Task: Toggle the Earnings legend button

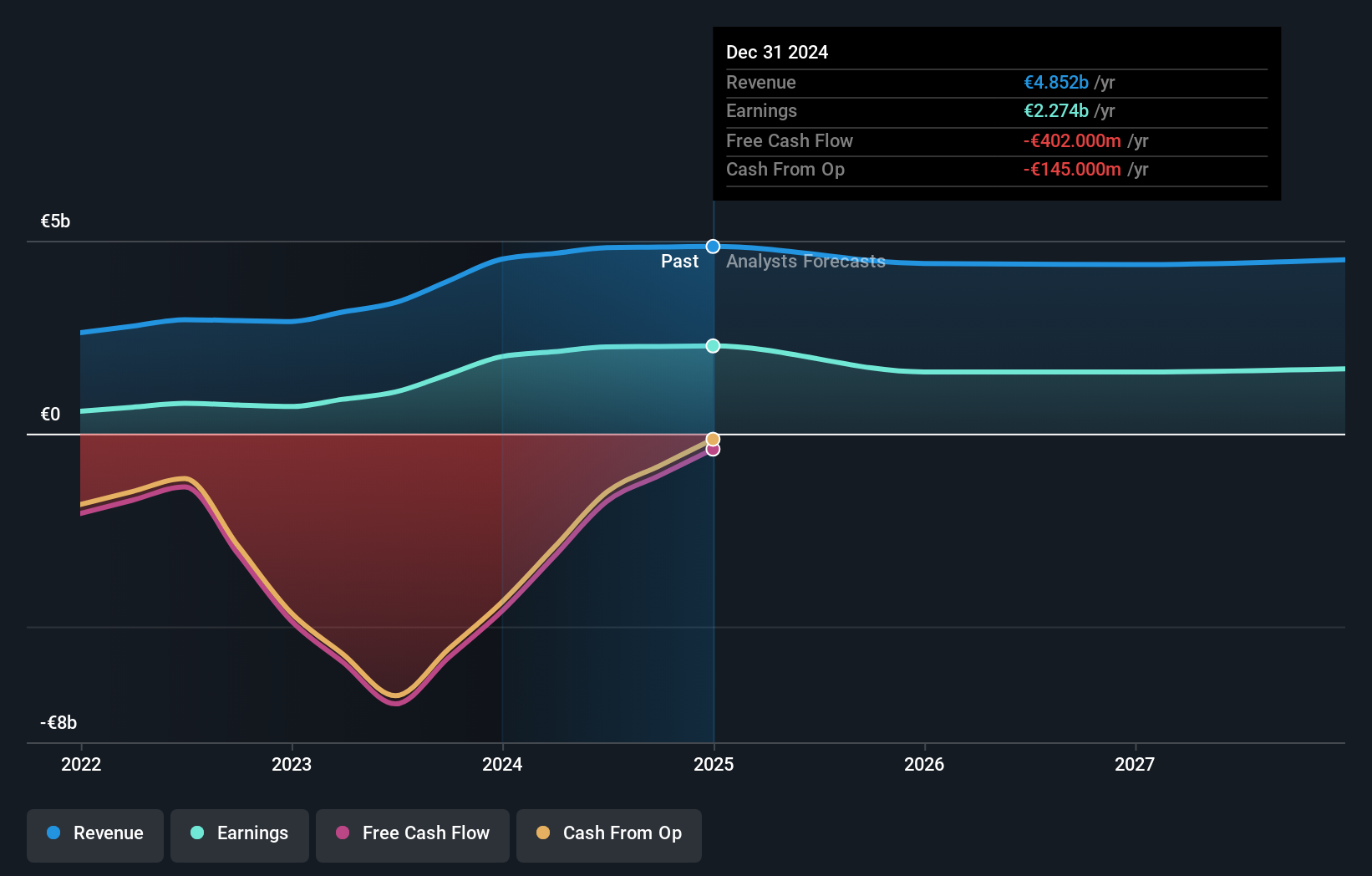Action: tap(240, 835)
